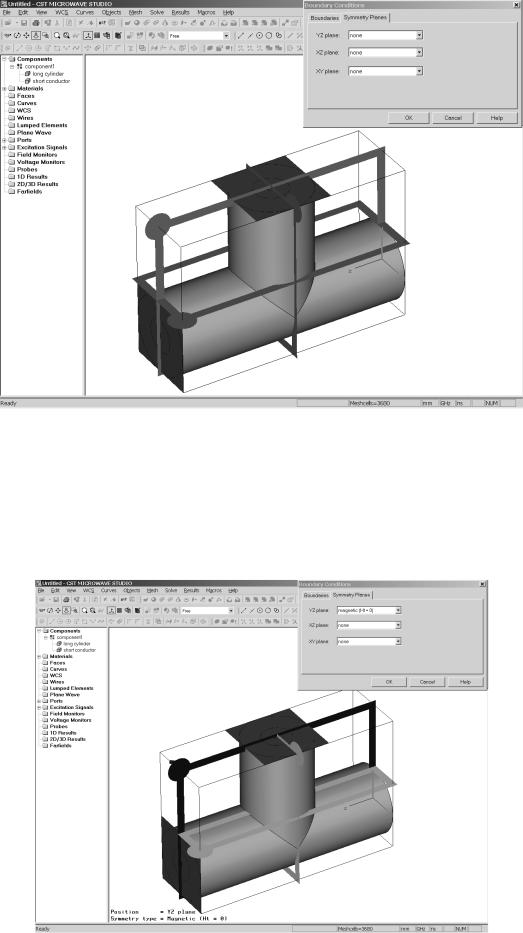
Task: Switch to Boundaries tab in upper dialog
Action: (x=324, y=18)
